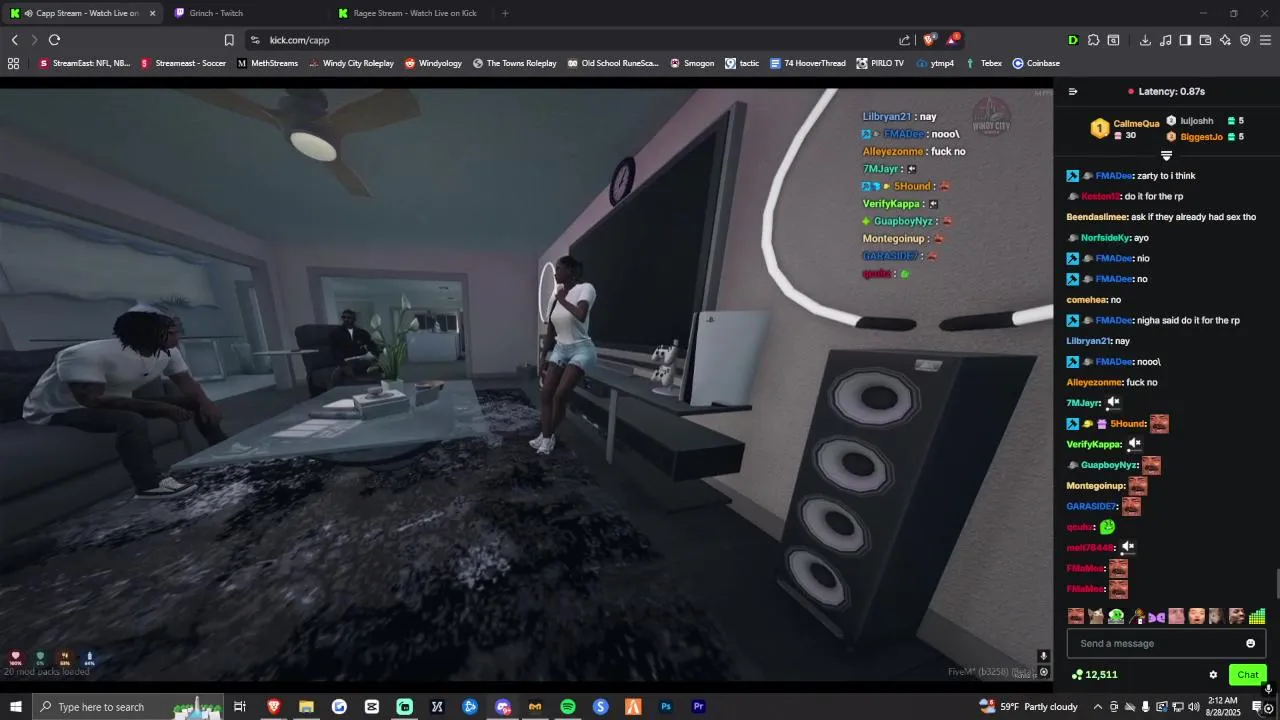Open the Coinbase bookmark

(x=1036, y=63)
